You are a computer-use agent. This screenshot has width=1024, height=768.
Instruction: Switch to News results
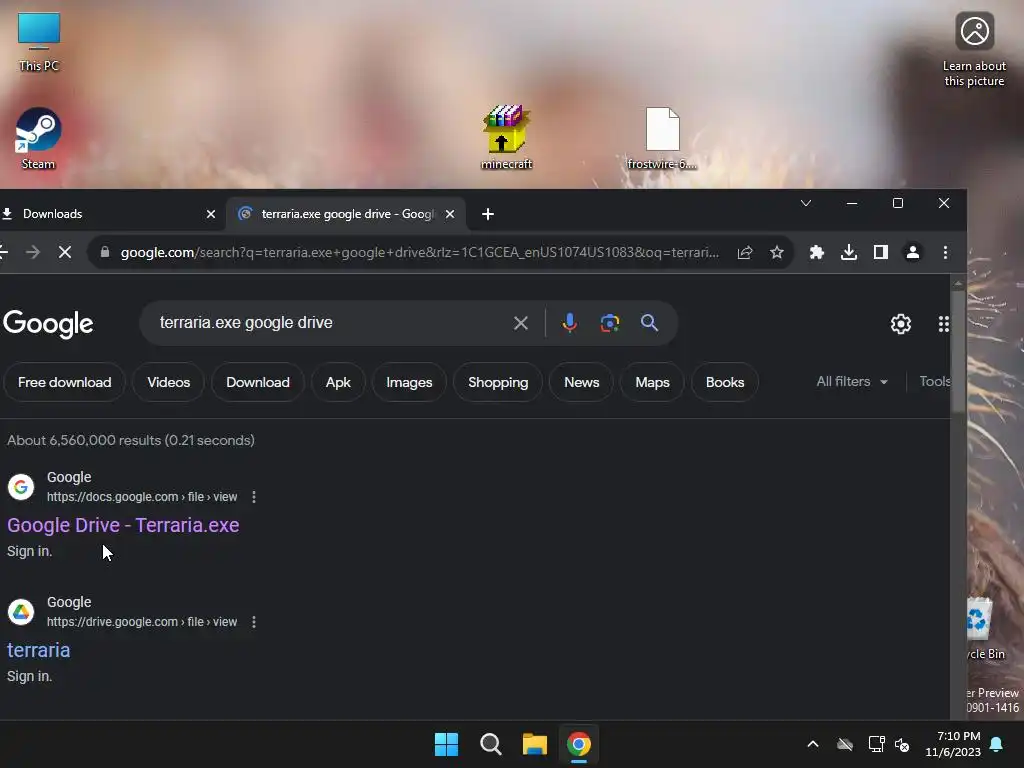[x=581, y=382]
